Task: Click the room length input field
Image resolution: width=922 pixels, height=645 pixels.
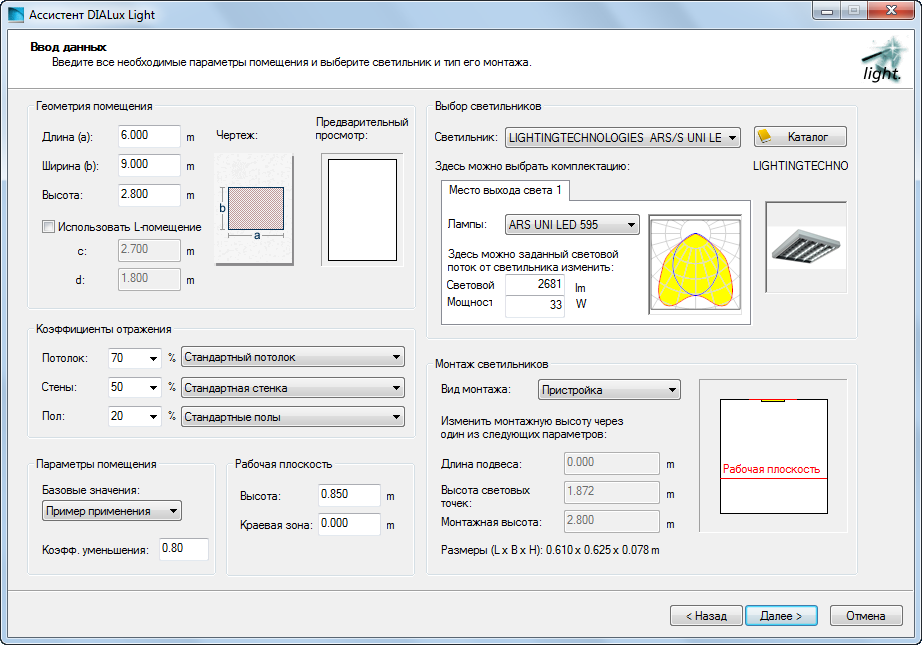Action: pyautogui.click(x=148, y=135)
